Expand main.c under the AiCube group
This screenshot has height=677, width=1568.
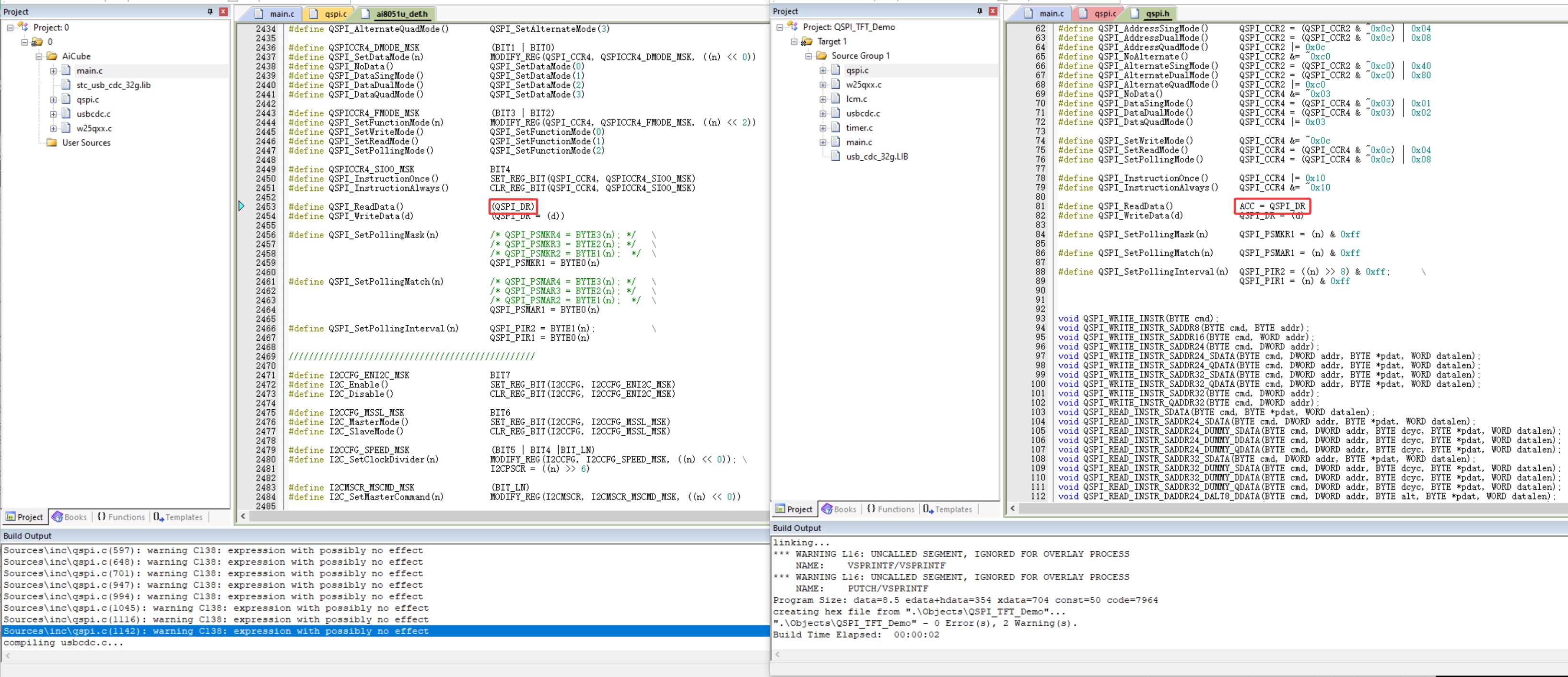pyautogui.click(x=53, y=71)
